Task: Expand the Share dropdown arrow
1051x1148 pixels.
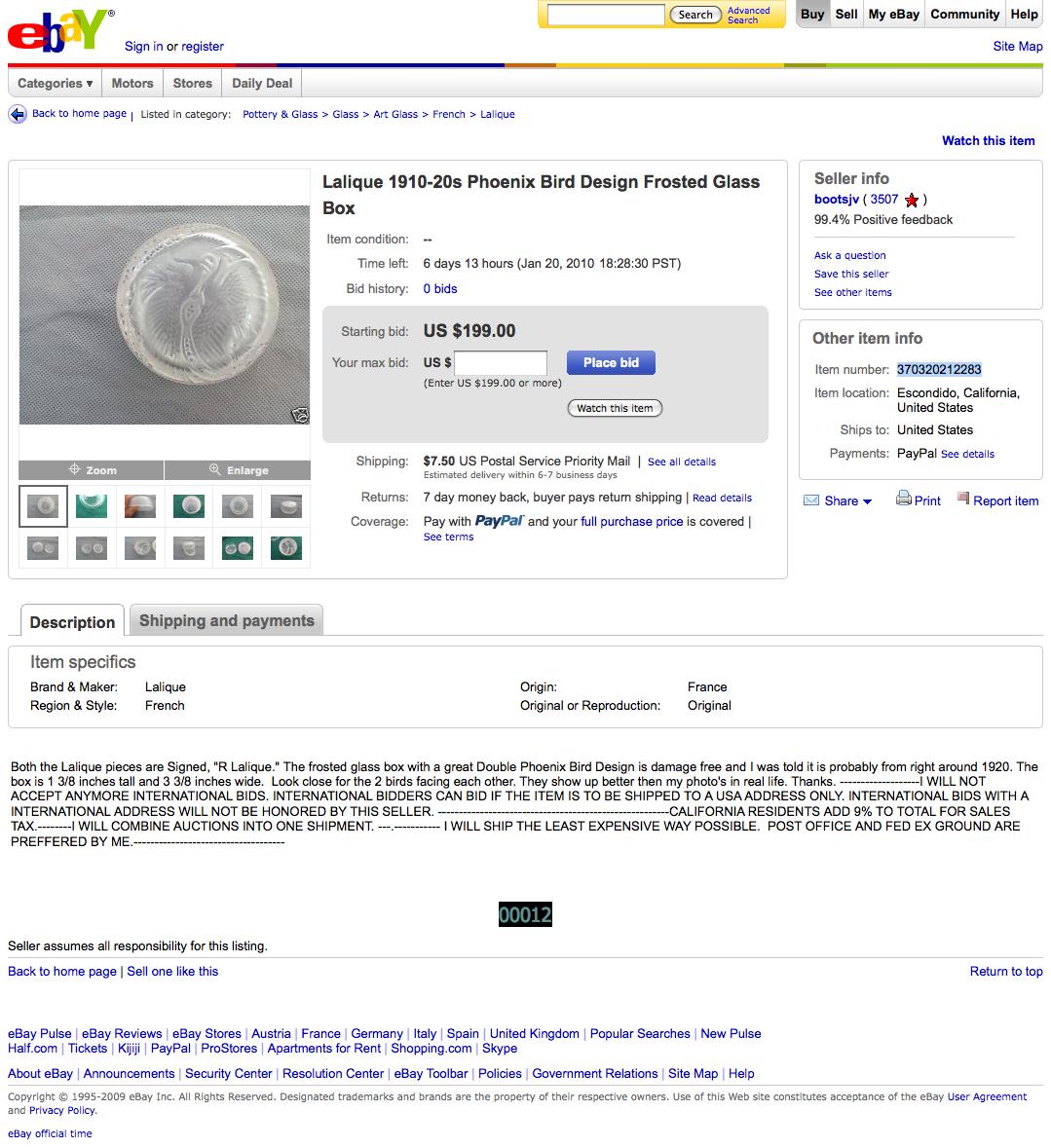Action: [868, 501]
